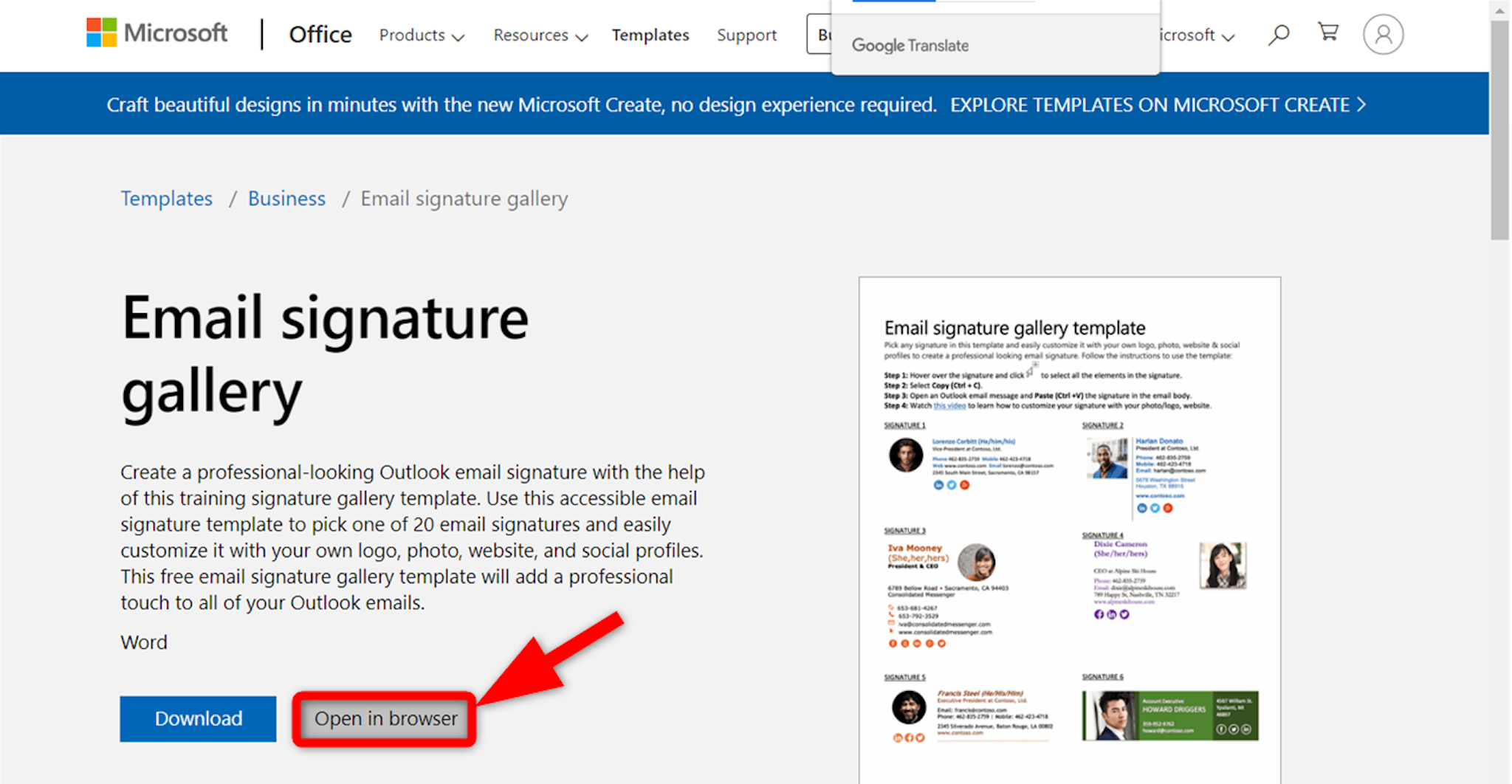Screen dimensions: 1512x784
Task: Click the user account avatar icon
Action: (x=1383, y=35)
